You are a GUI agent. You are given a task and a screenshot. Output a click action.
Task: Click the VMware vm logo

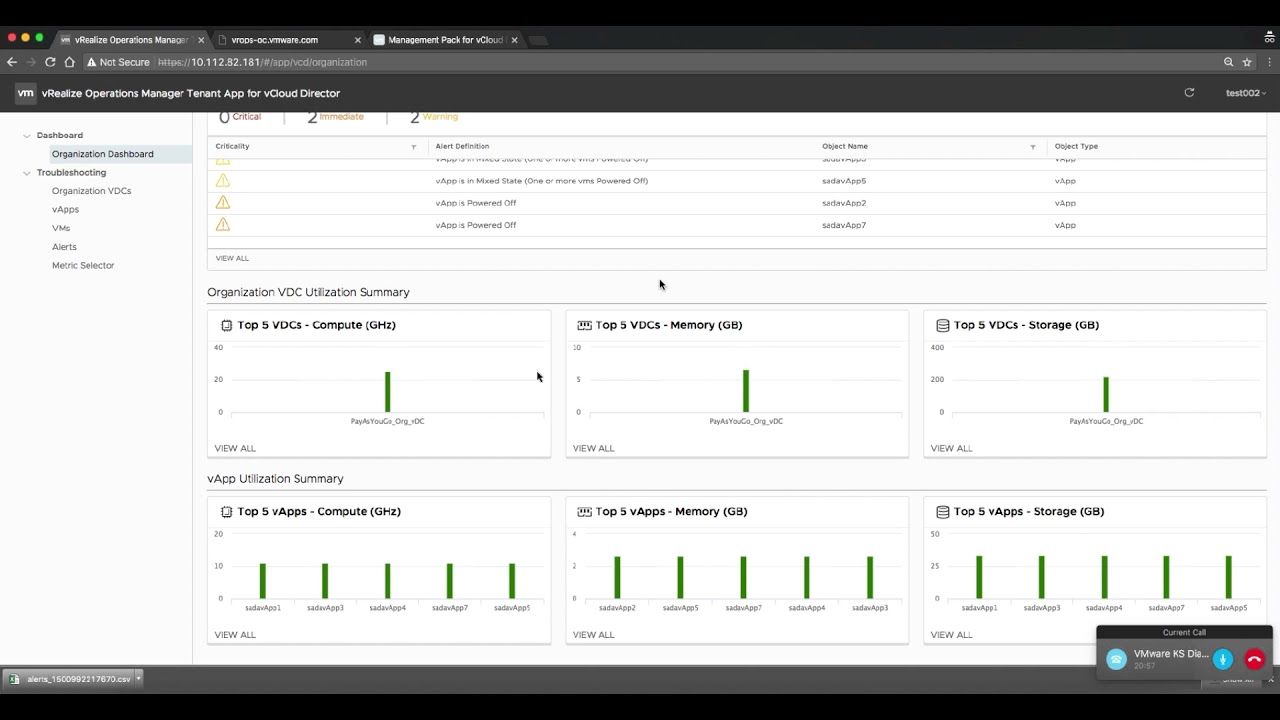point(25,93)
